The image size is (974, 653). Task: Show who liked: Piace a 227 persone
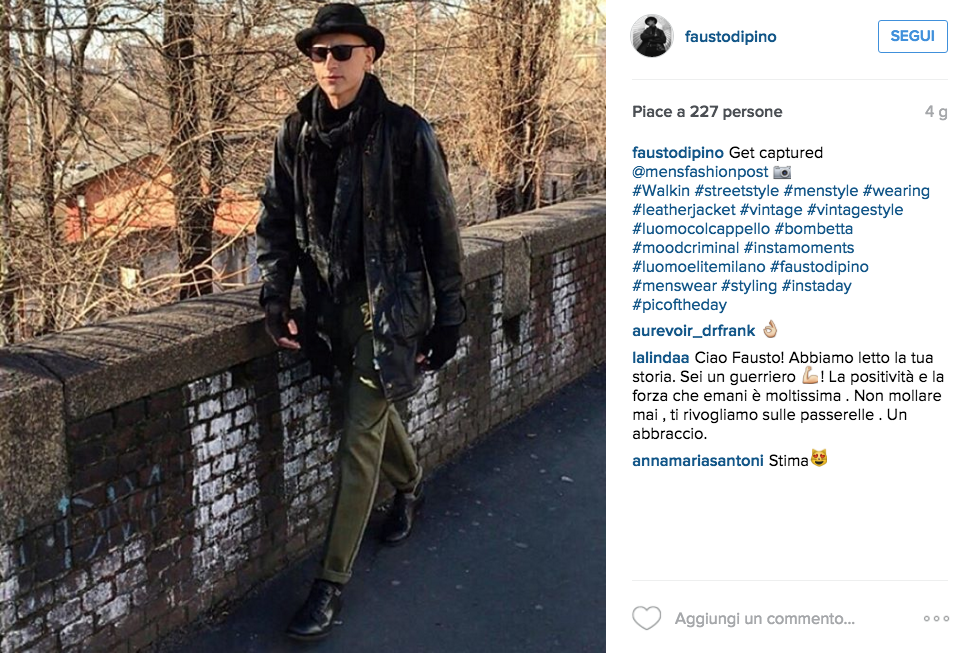coord(707,112)
